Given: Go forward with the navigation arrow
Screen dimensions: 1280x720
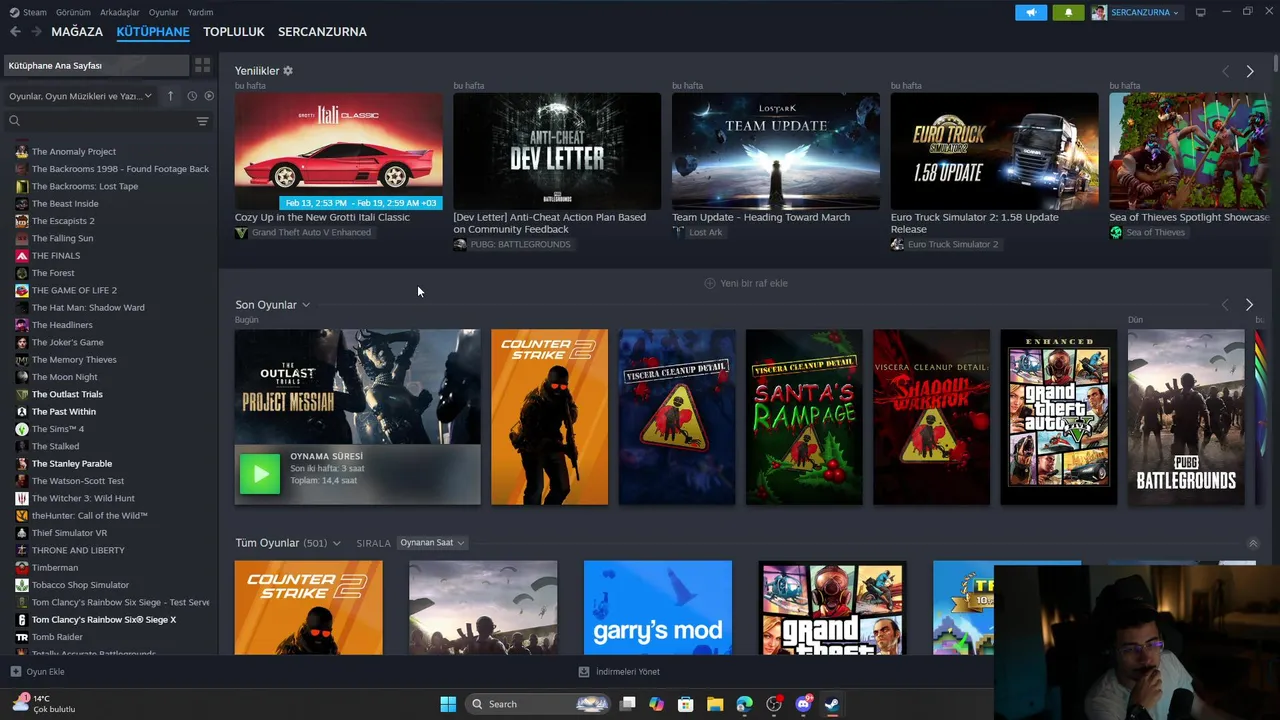Looking at the screenshot, I should [x=36, y=32].
